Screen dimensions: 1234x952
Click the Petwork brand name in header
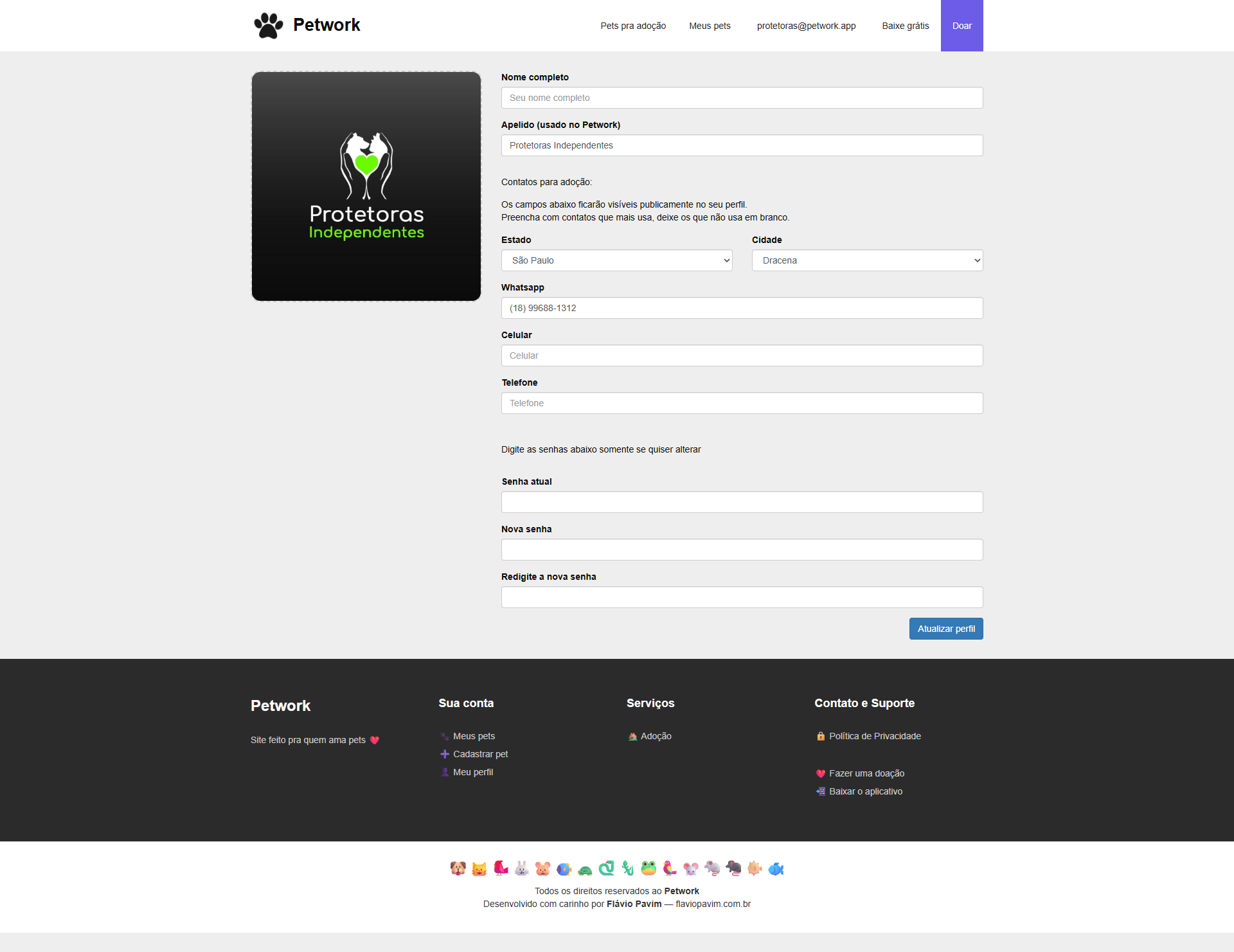(x=326, y=25)
